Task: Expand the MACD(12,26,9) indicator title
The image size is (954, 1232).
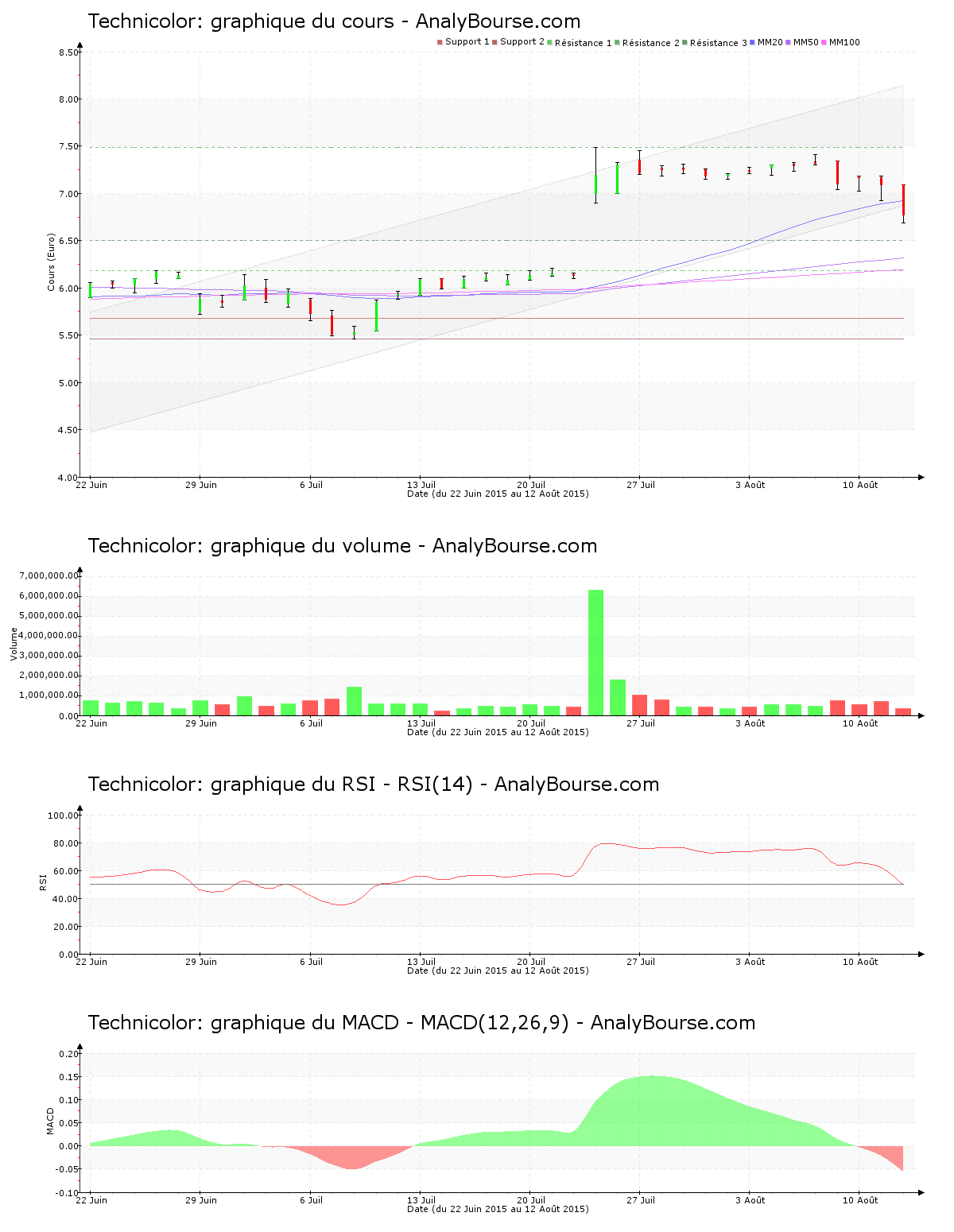Action: [x=421, y=1025]
